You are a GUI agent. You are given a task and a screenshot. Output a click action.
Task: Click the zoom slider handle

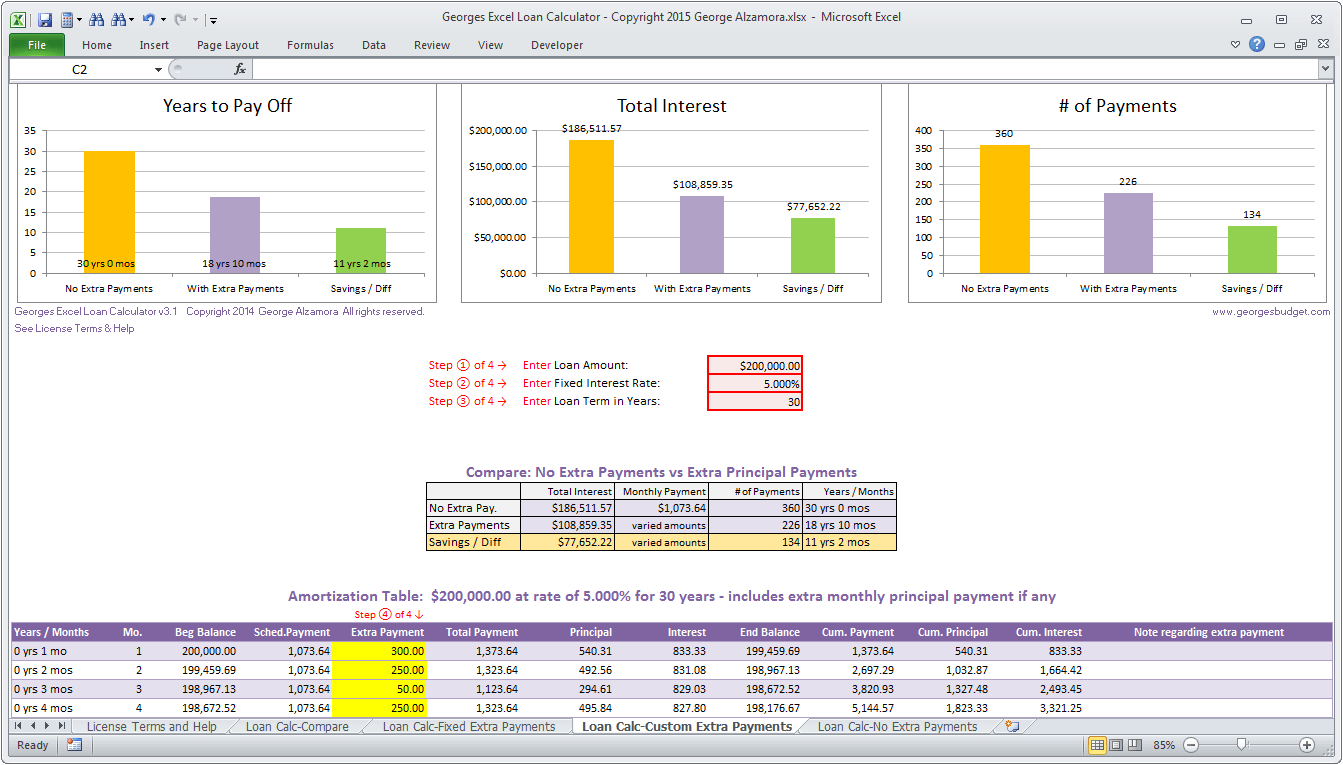tap(1241, 745)
